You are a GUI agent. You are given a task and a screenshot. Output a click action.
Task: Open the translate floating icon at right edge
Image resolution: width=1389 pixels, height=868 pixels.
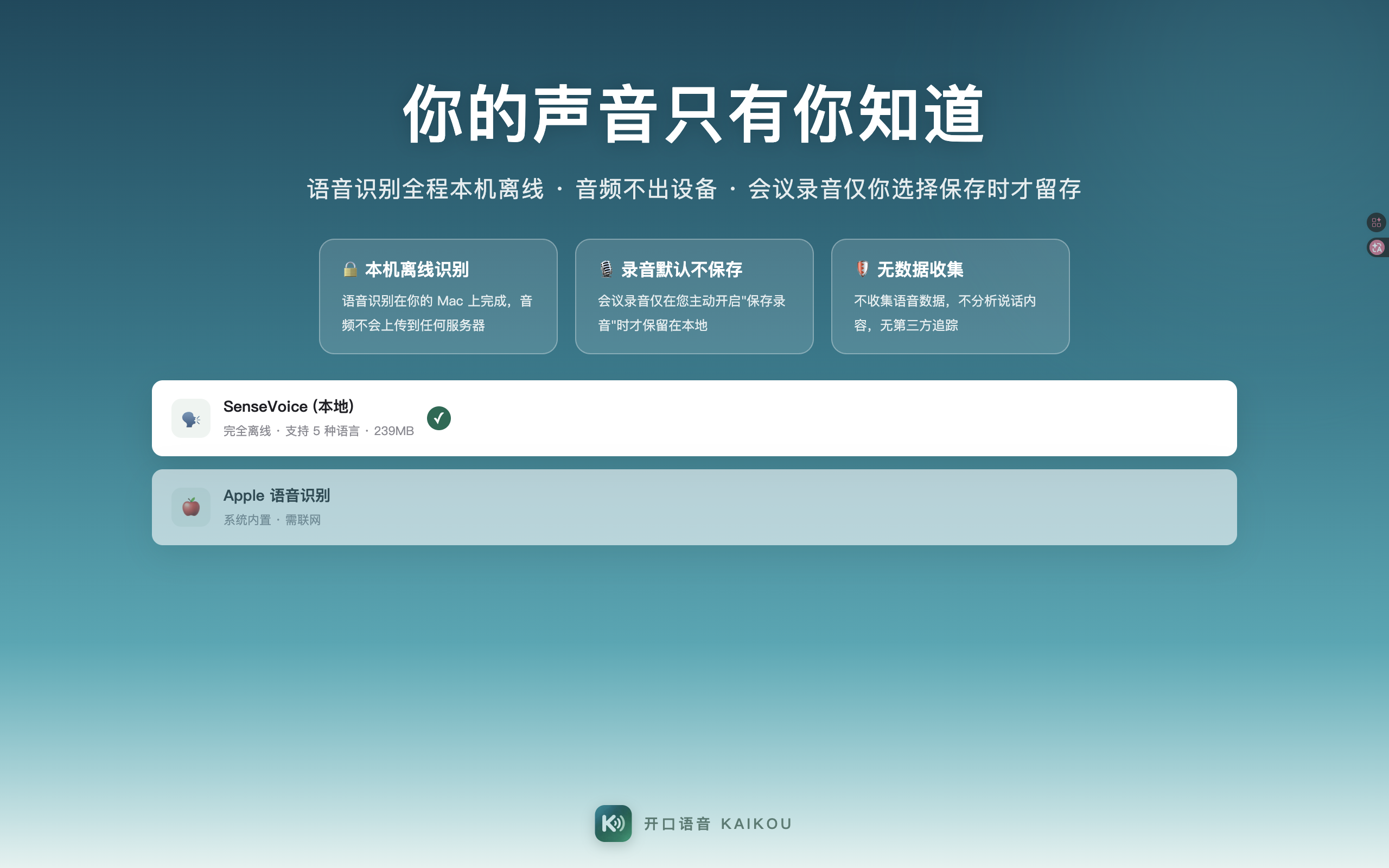1377,247
